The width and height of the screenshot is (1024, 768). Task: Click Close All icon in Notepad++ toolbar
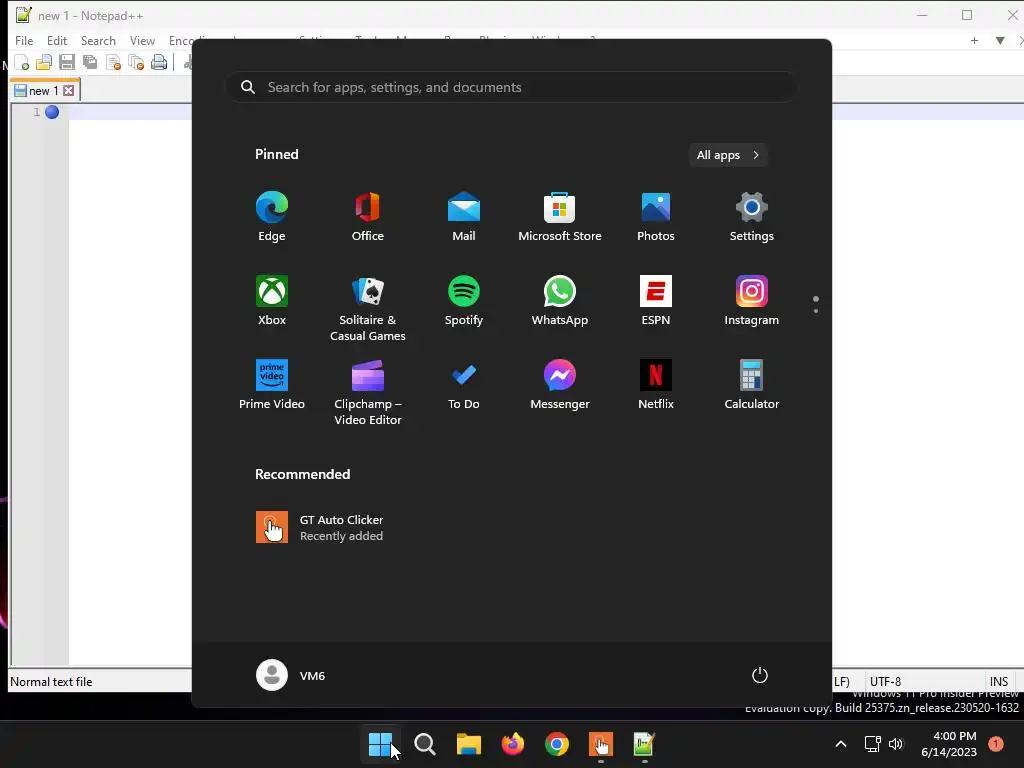click(136, 62)
